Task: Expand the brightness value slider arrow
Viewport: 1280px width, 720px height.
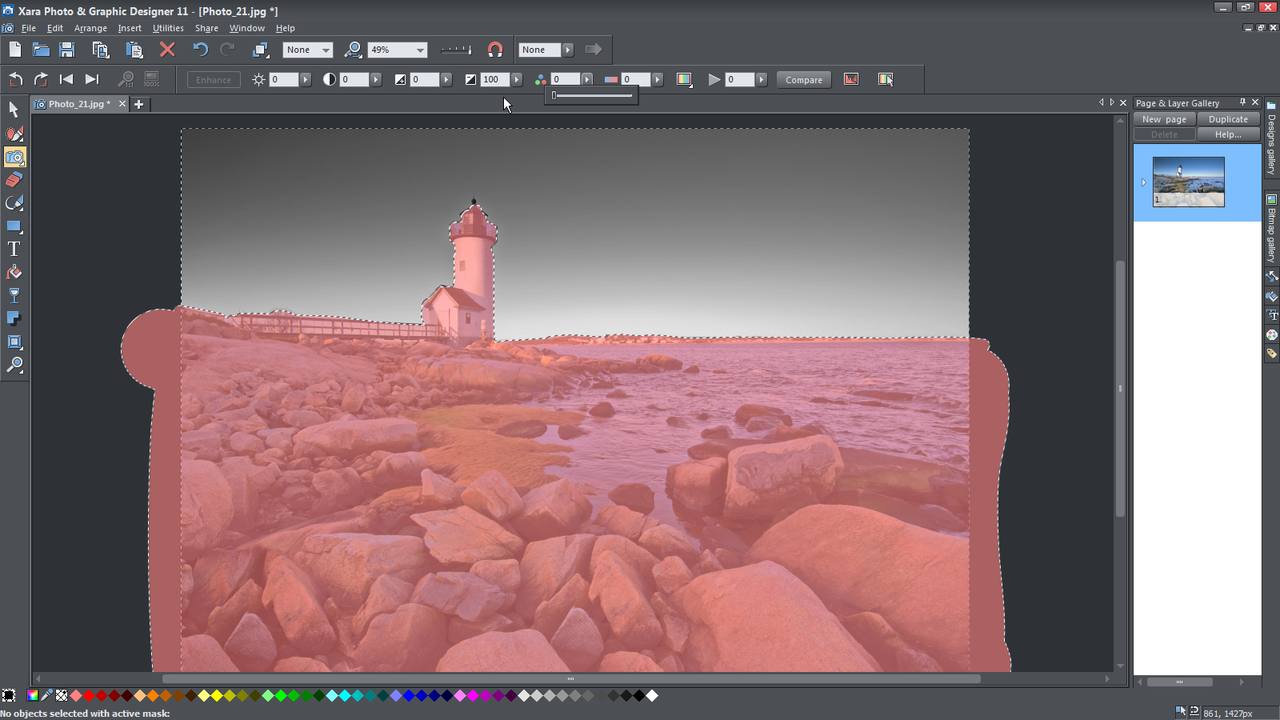Action: (x=305, y=79)
